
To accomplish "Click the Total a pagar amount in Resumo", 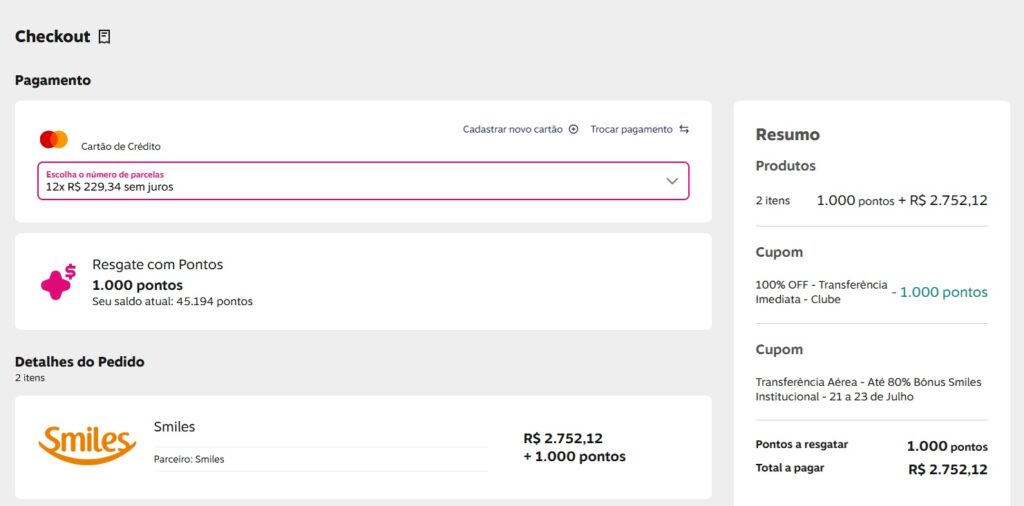I will pos(947,469).
